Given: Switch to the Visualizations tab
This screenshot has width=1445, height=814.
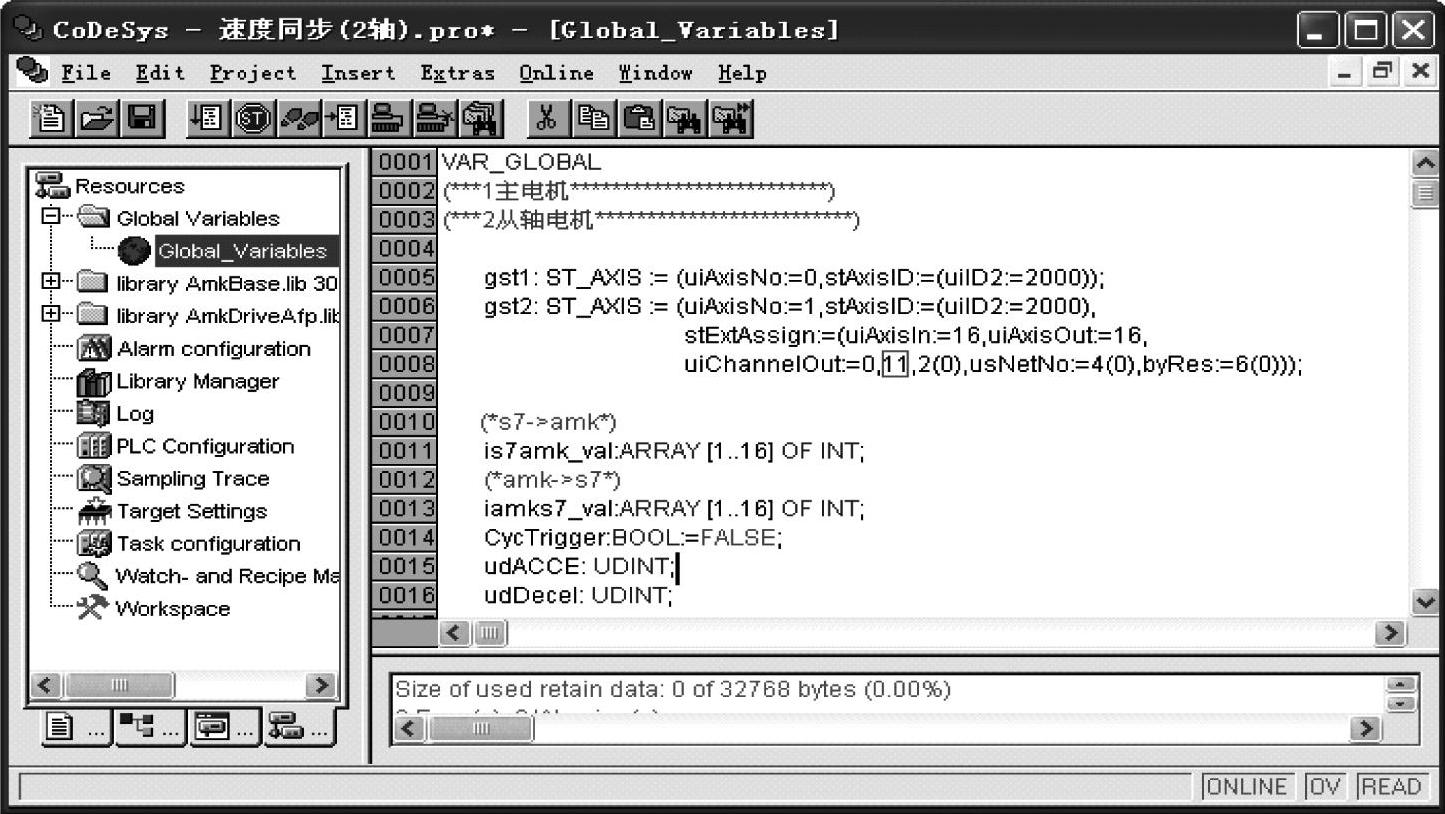Looking at the screenshot, I should tap(225, 730).
